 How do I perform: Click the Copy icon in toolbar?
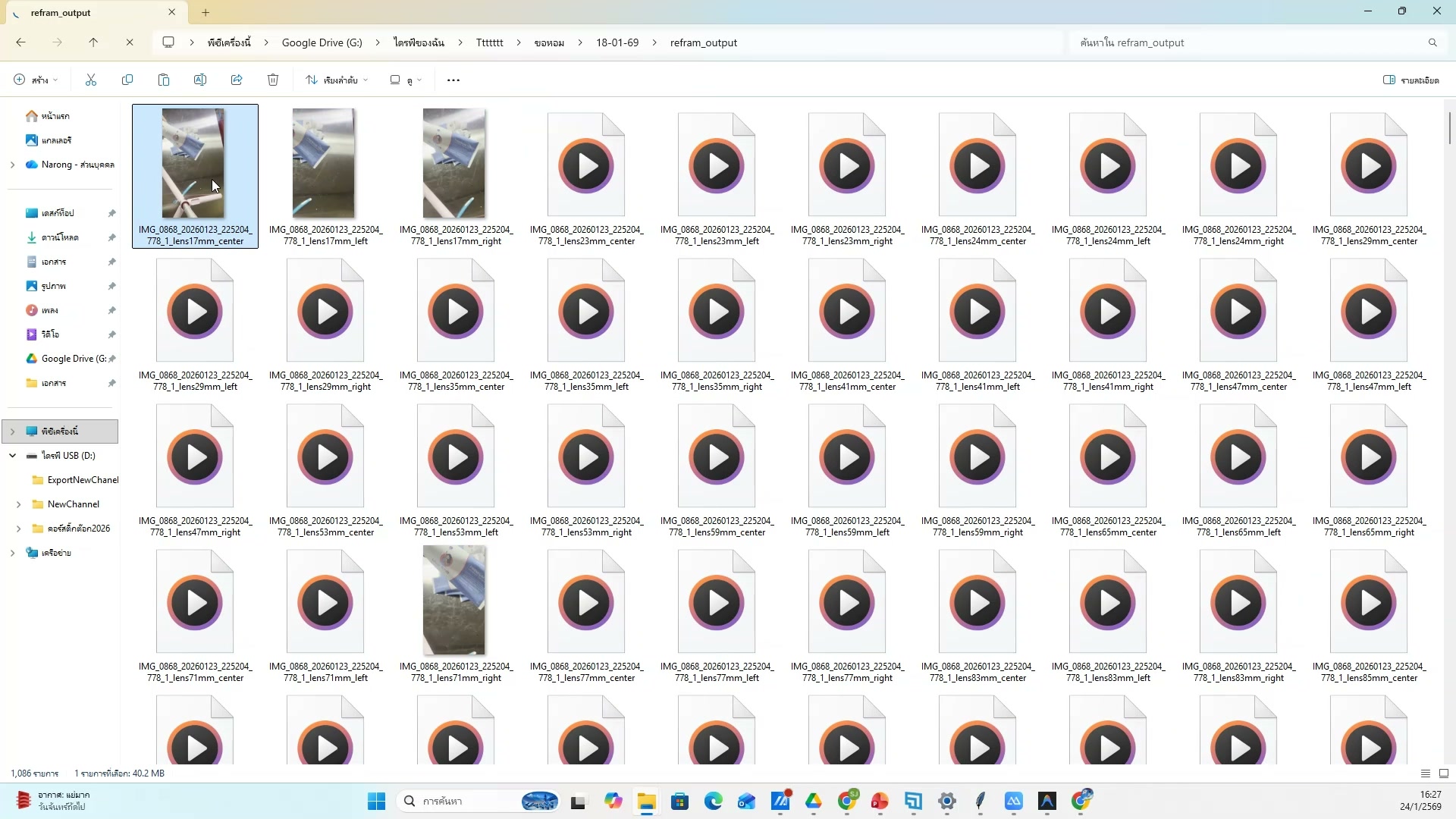(x=127, y=80)
